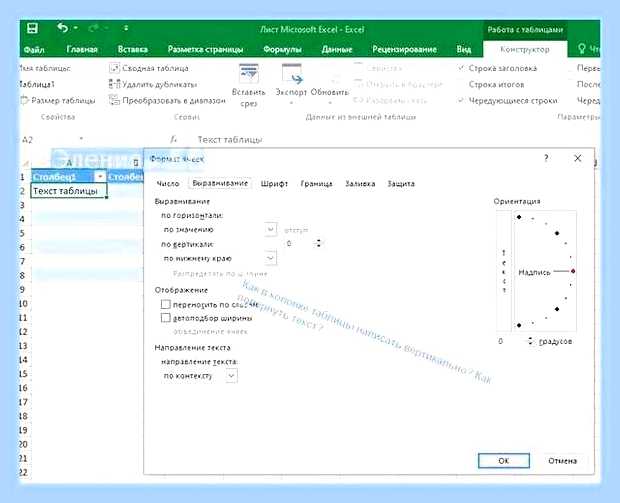This screenshot has width=620, height=503.
Task: Switch to the Защита dialog tab
Action: 401,184
